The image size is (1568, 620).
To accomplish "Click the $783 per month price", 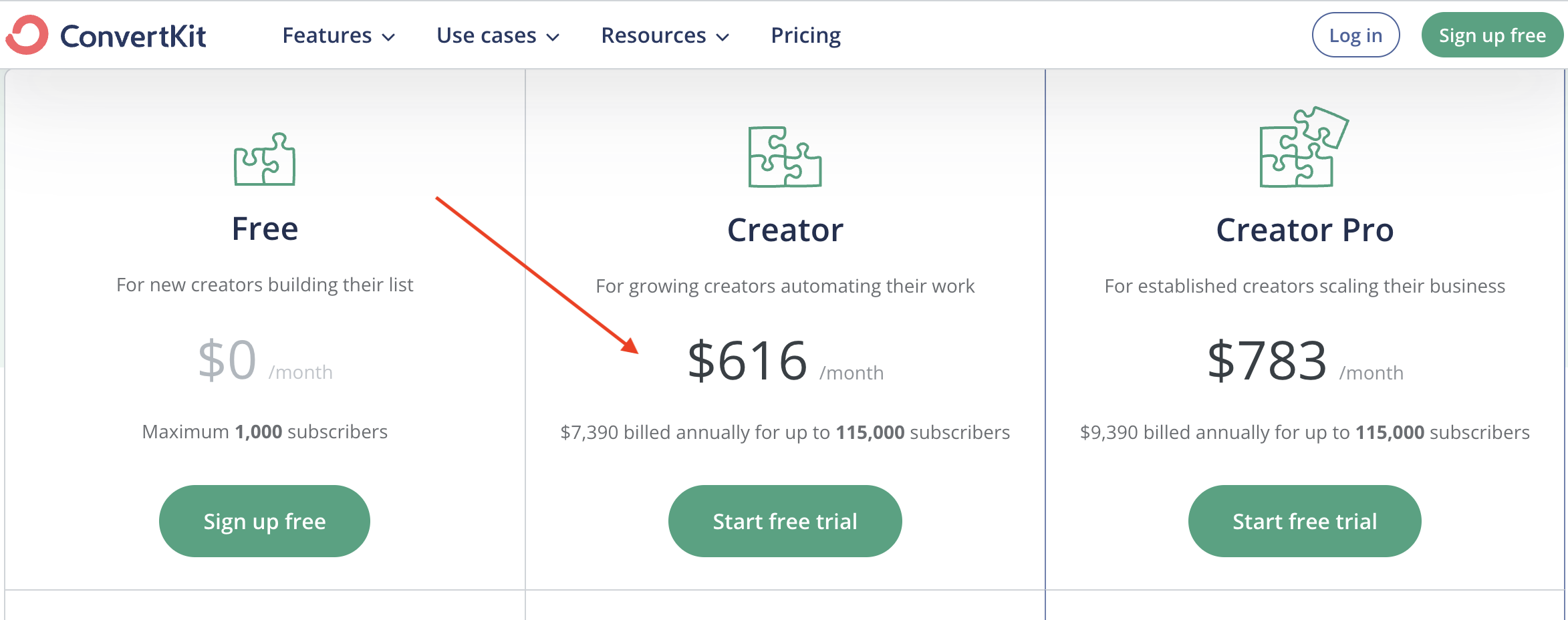I will point(1267,361).
